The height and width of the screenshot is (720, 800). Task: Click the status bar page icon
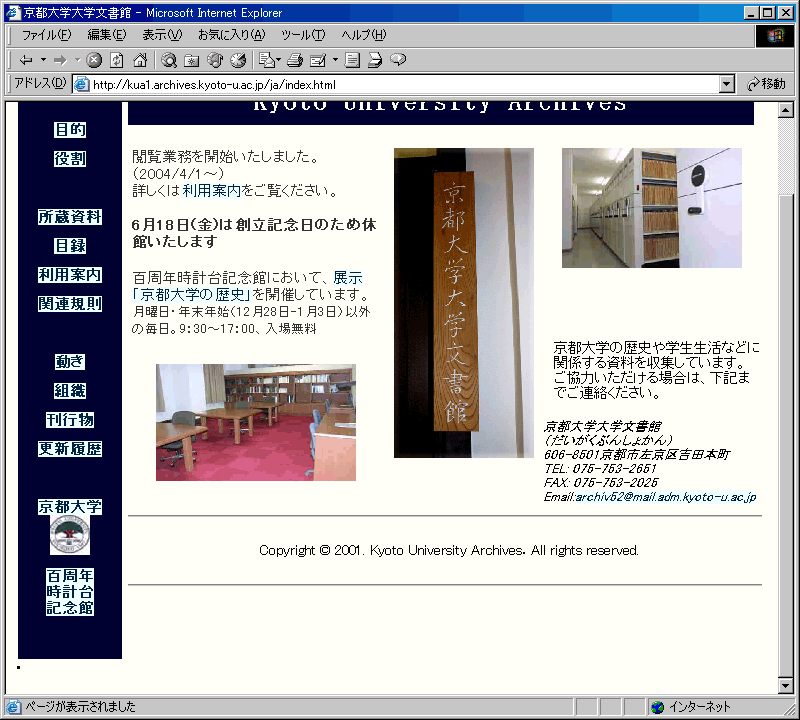click(x=13, y=707)
